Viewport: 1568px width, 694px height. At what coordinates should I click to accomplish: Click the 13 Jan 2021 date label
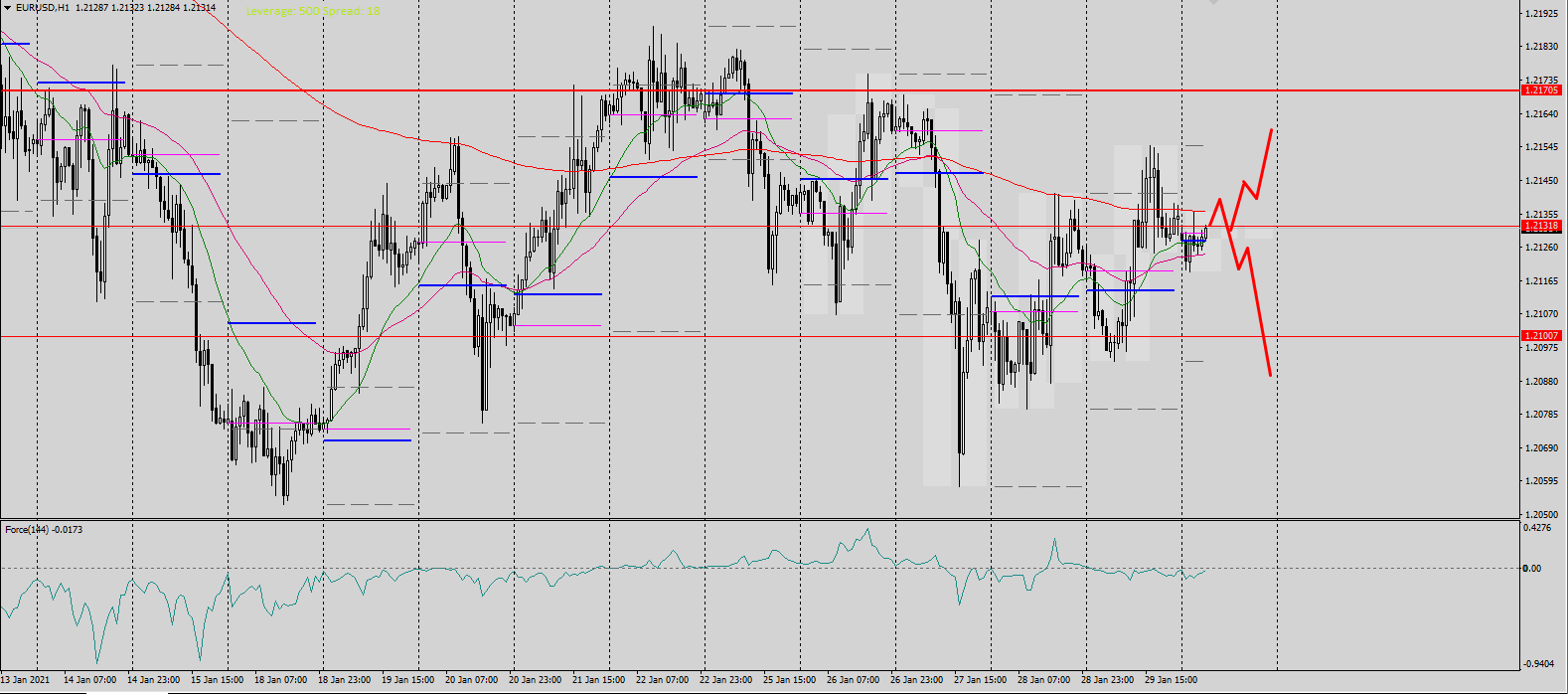pyautogui.click(x=25, y=680)
